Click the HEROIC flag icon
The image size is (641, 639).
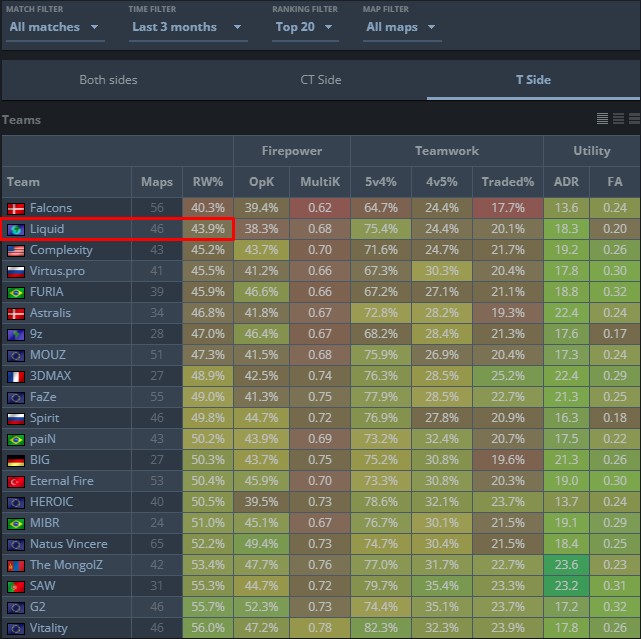point(16,502)
